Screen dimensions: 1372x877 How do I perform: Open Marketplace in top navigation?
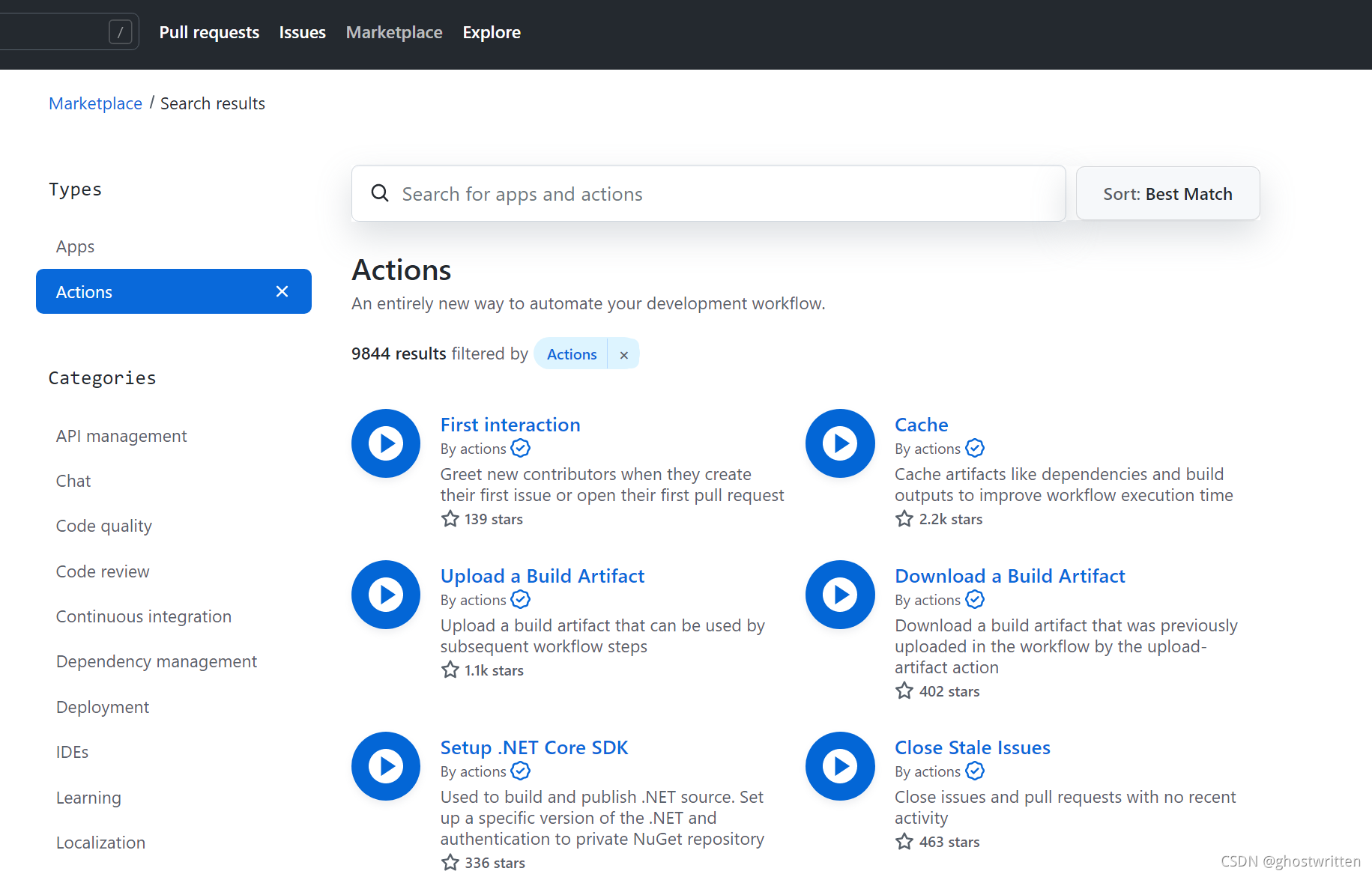click(394, 32)
